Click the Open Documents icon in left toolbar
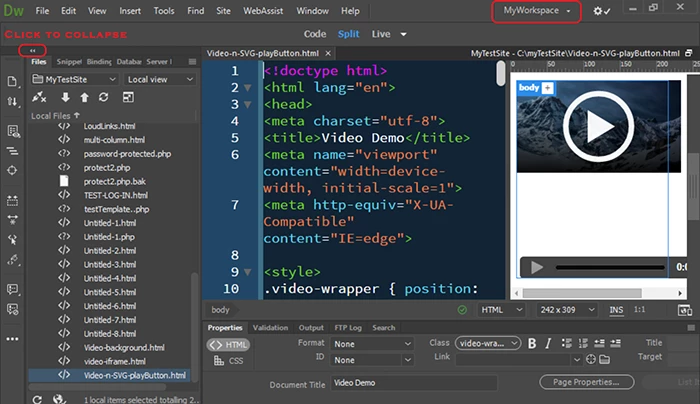700x404 pixels. click(12, 81)
